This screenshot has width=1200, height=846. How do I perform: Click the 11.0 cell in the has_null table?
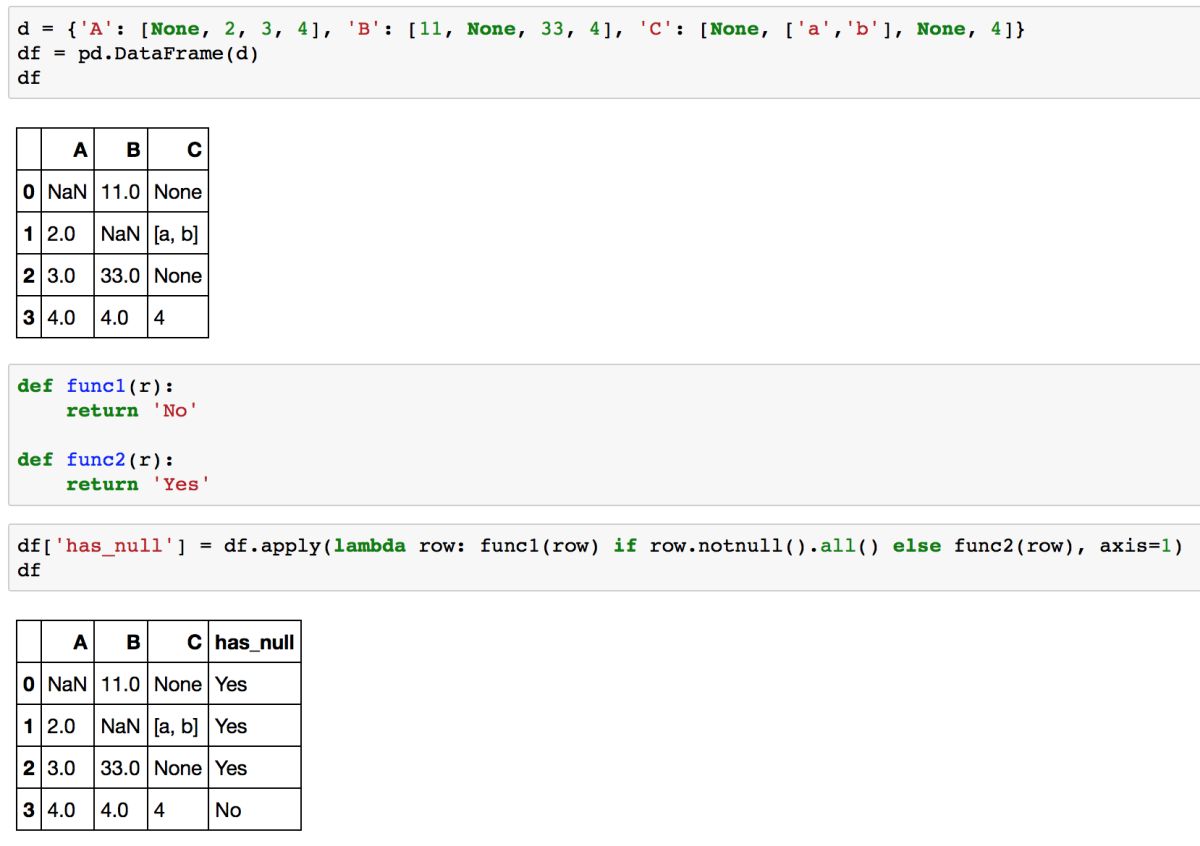pos(121,684)
